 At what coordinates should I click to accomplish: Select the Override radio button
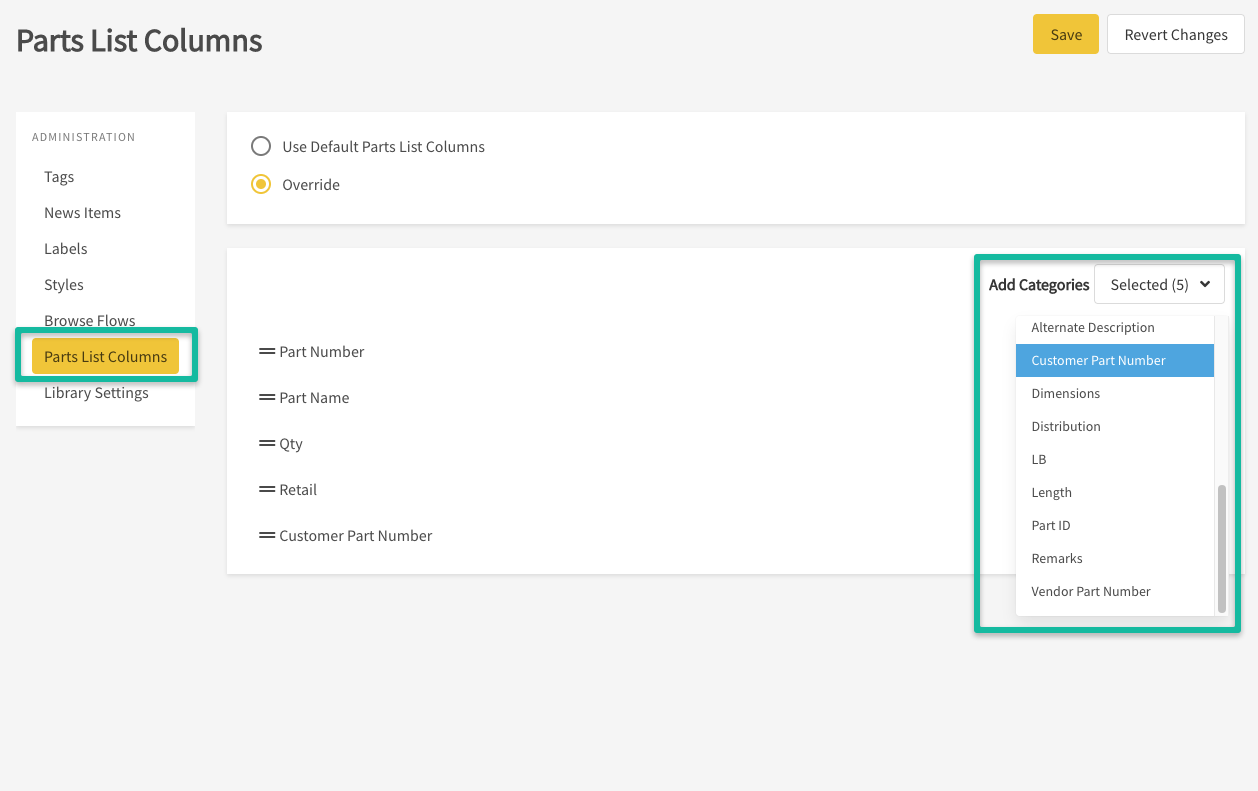click(x=261, y=184)
